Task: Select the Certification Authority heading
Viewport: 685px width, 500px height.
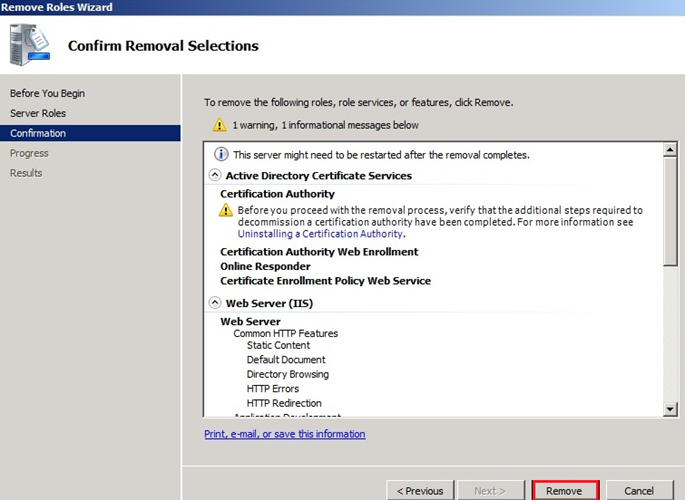Action: (277, 193)
